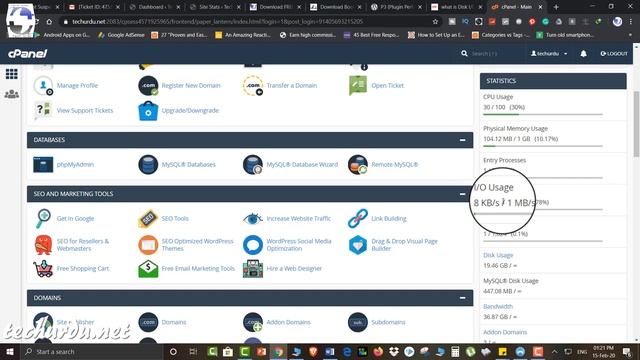Open SEO for Resellers & Webmasters icon

click(x=43, y=245)
